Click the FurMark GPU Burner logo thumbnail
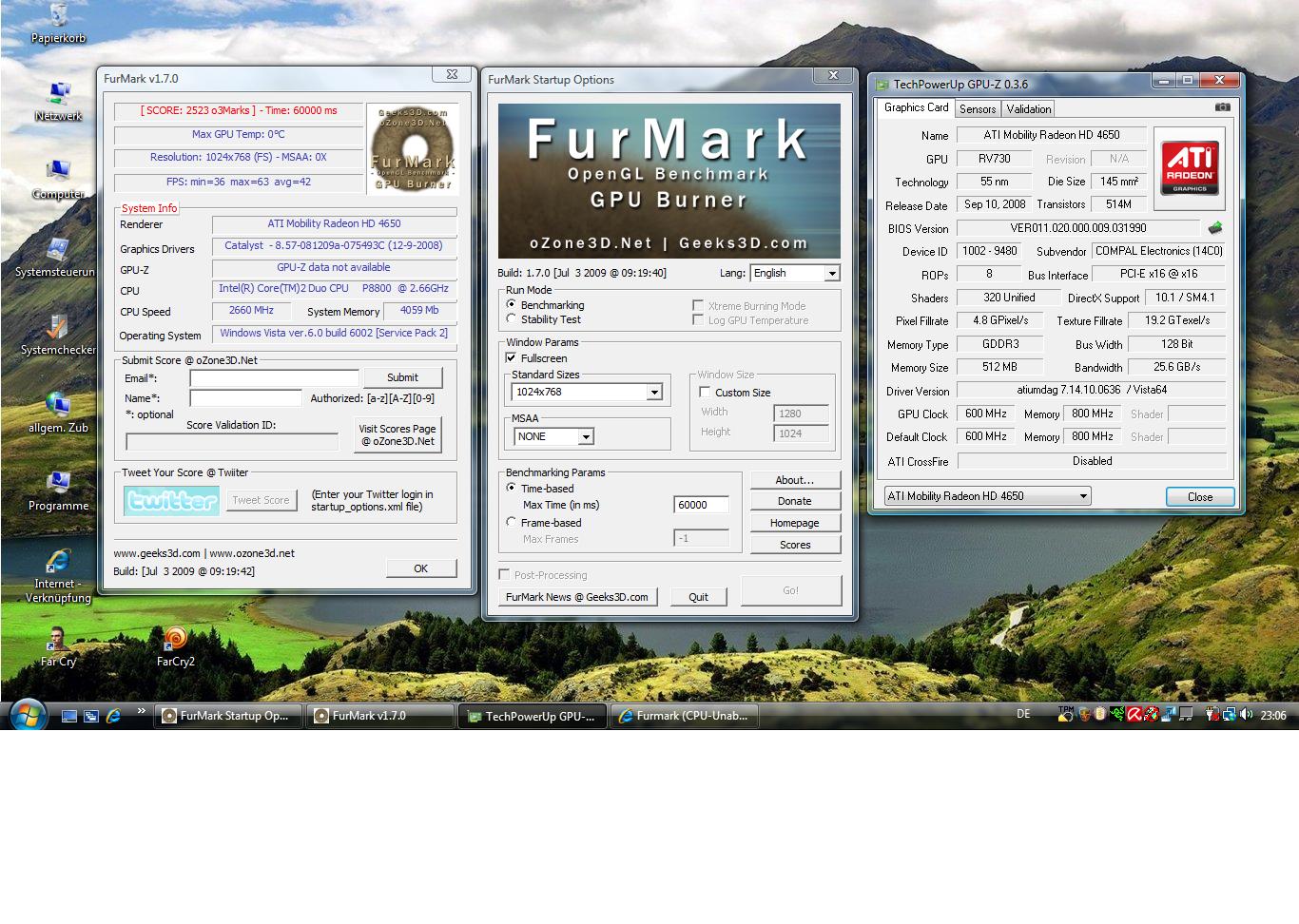 413,149
